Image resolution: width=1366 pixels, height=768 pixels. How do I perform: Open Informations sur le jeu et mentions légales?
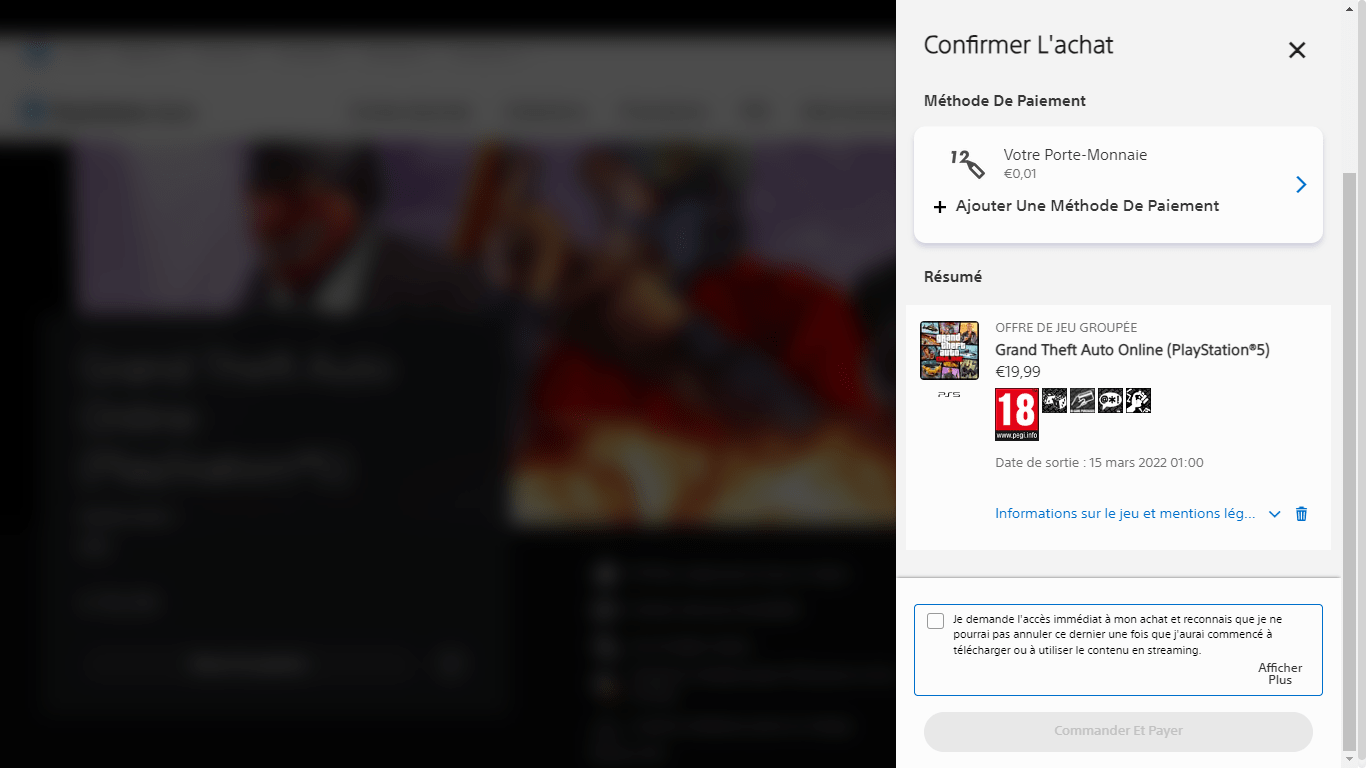coord(1125,513)
